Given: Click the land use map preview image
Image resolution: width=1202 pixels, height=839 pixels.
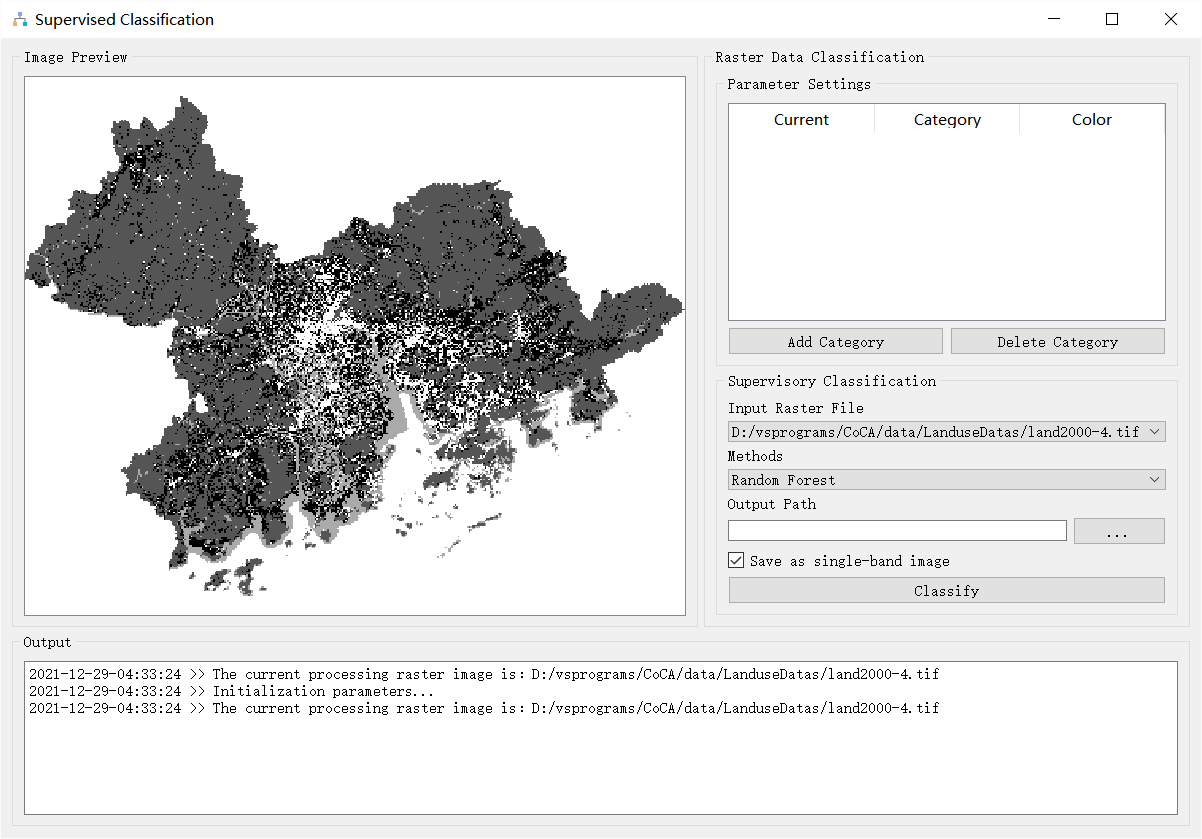Looking at the screenshot, I should point(354,345).
